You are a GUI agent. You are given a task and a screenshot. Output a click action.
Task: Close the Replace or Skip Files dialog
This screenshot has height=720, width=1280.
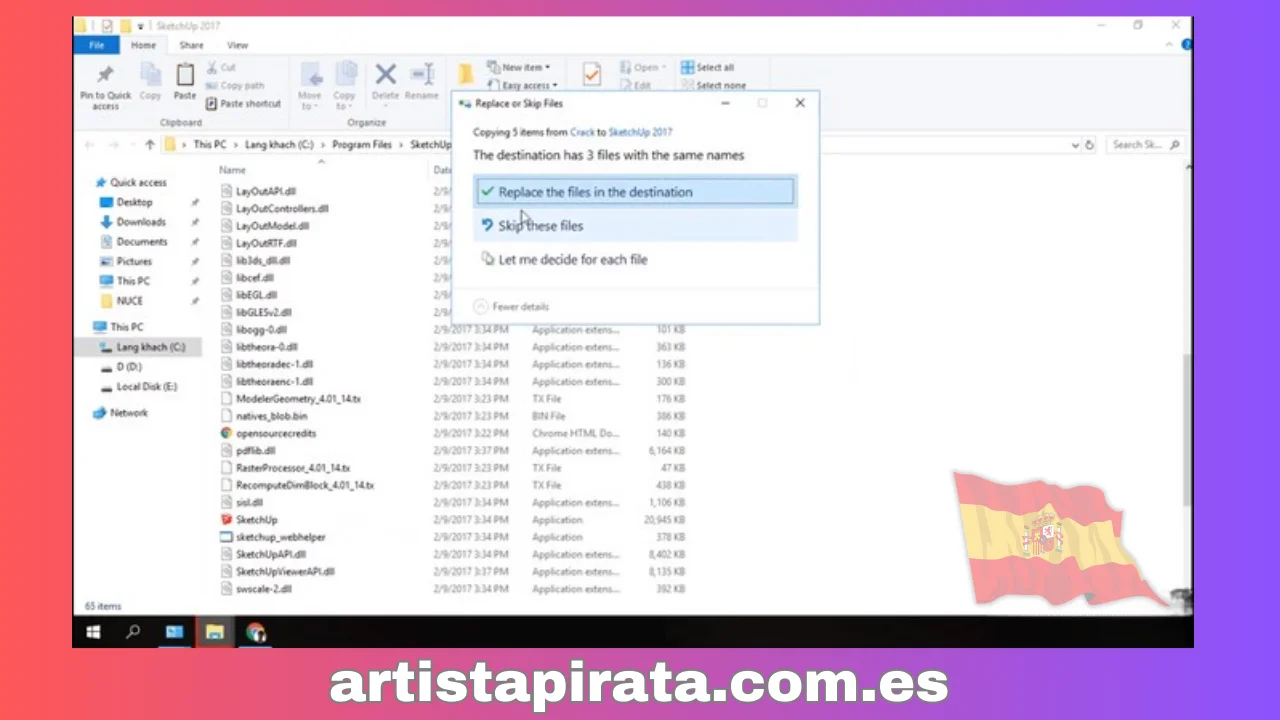coord(800,103)
